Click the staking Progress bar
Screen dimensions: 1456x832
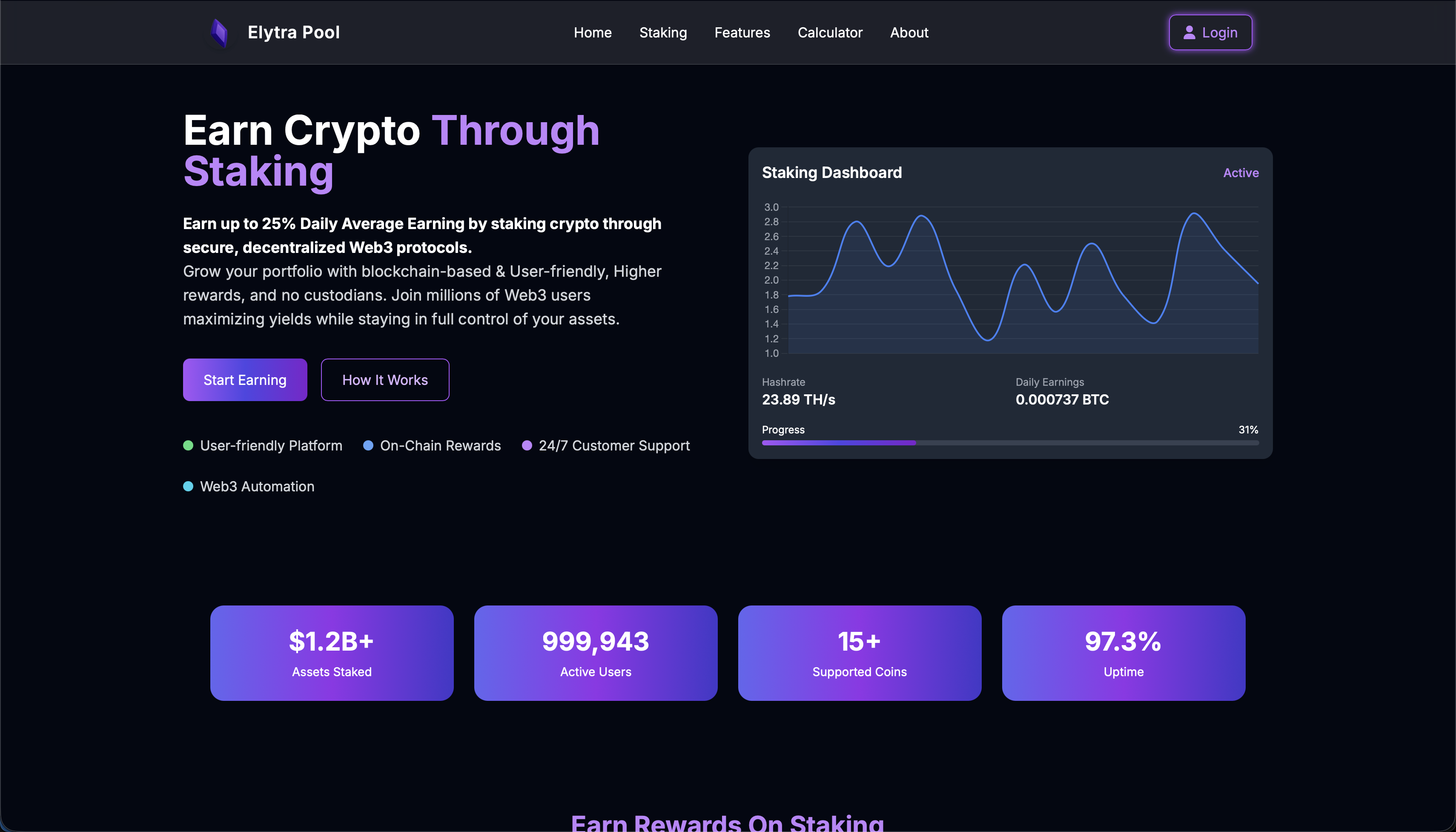point(1009,443)
